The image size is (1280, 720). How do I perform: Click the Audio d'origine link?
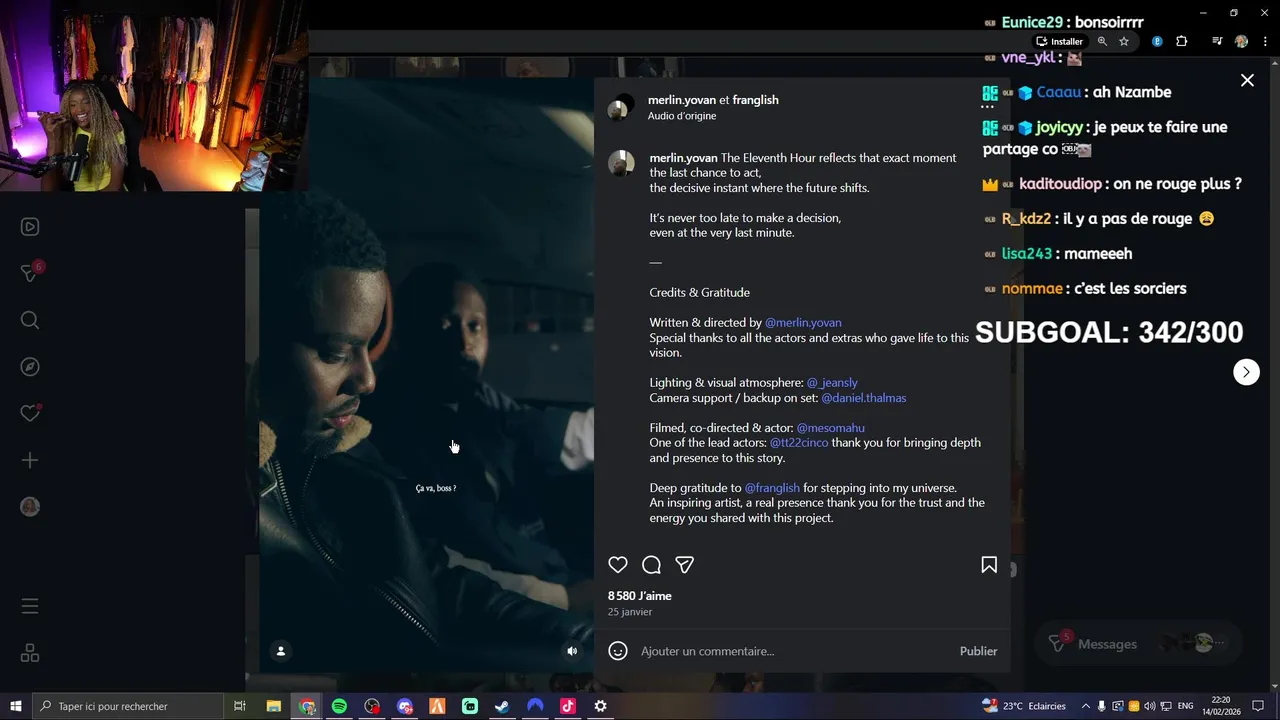click(681, 116)
